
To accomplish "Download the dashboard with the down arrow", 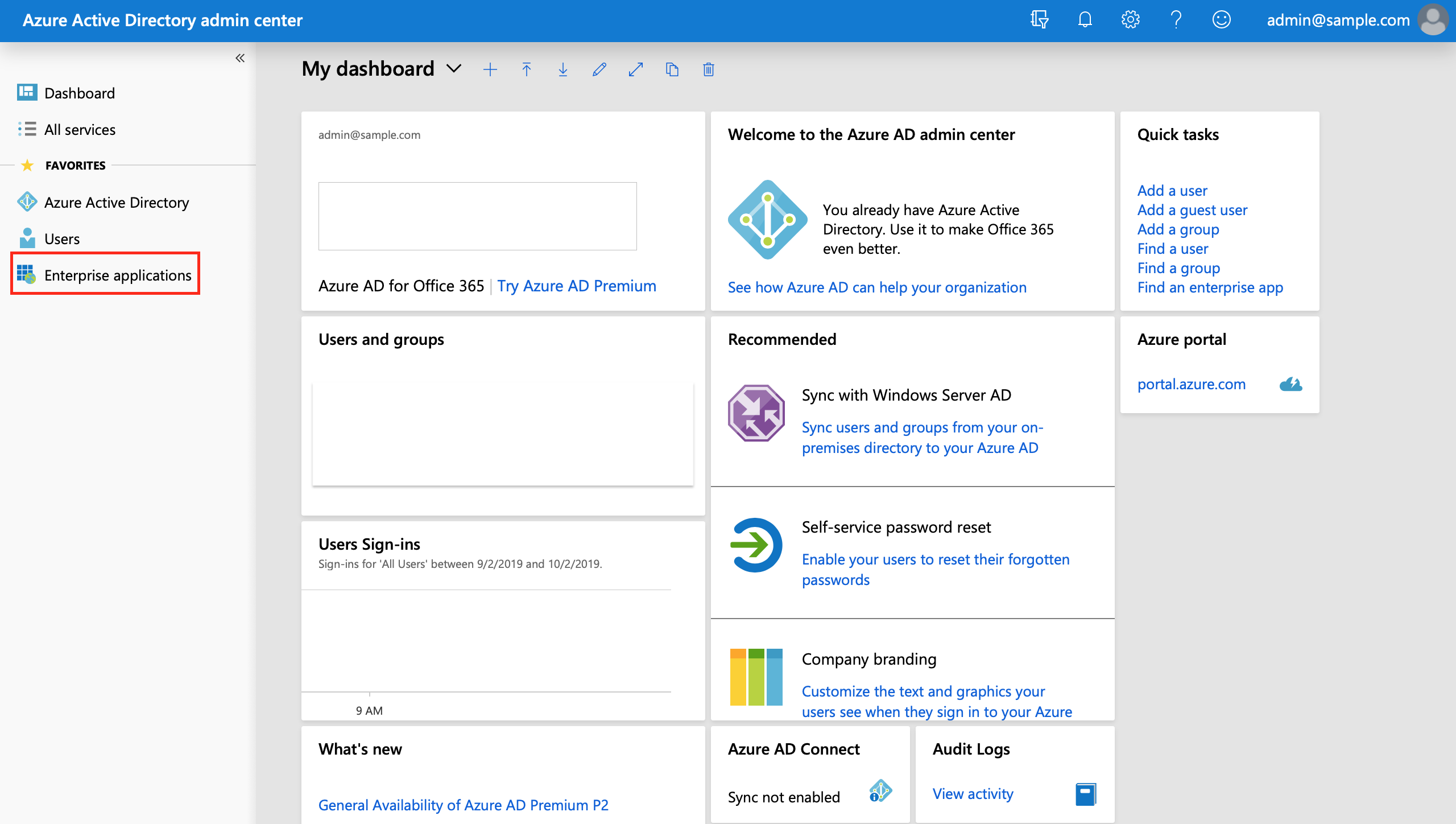I will point(563,69).
